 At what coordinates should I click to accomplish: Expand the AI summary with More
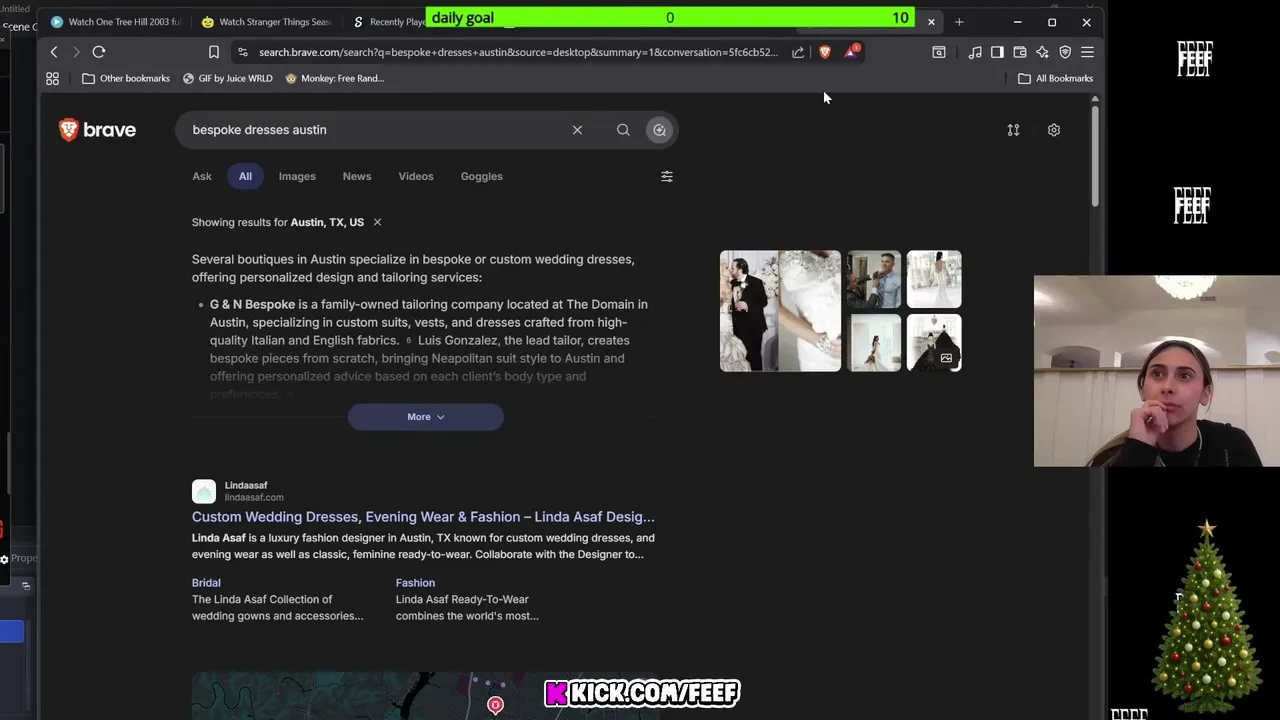(425, 417)
